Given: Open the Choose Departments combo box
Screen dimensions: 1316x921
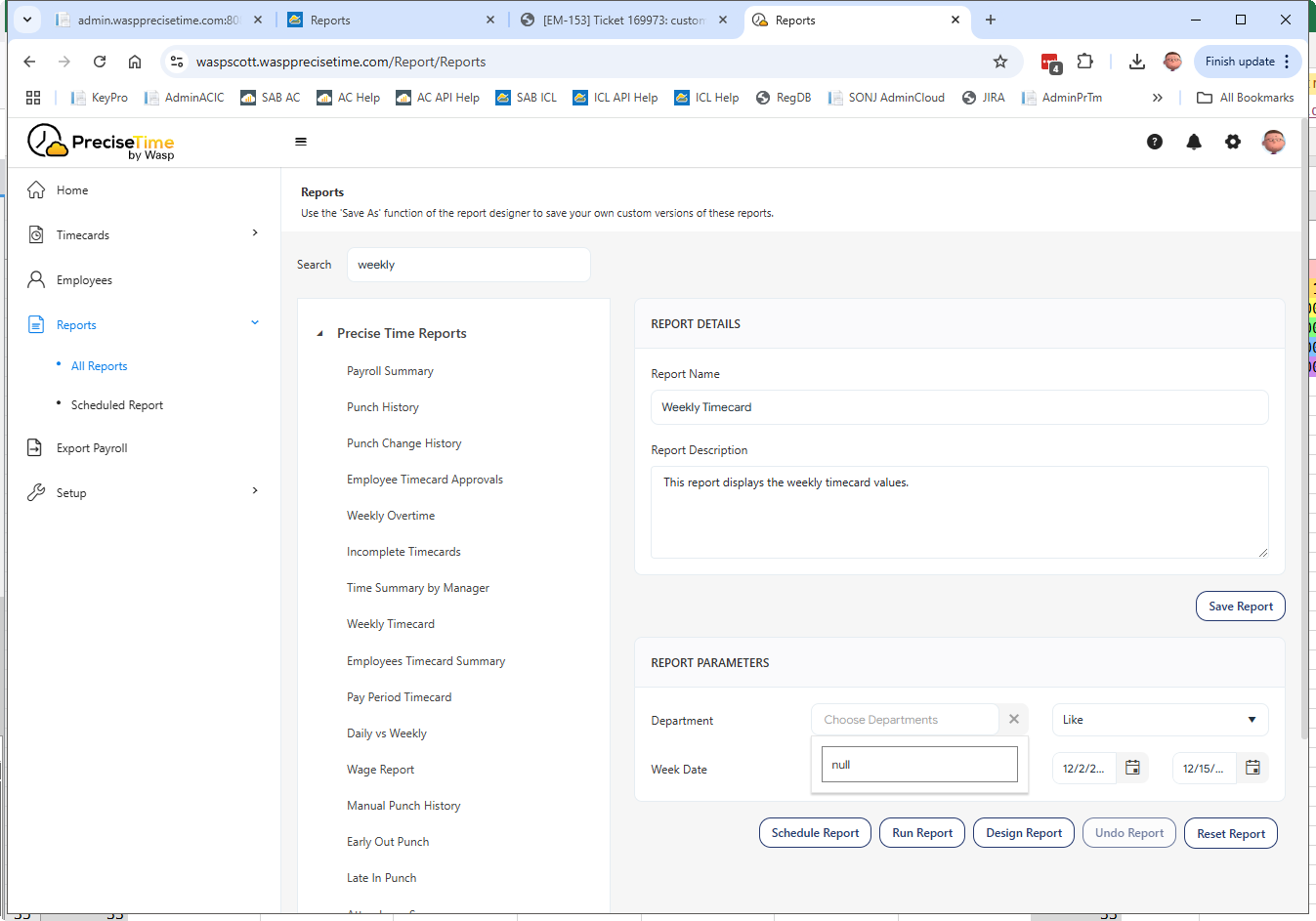Looking at the screenshot, I should coord(905,720).
